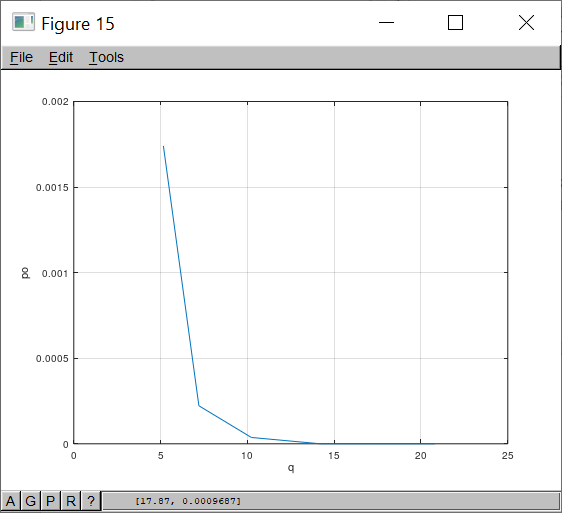This screenshot has height=513, width=562.
Task: Click the Figure 15 title text
Action: (x=78, y=24)
